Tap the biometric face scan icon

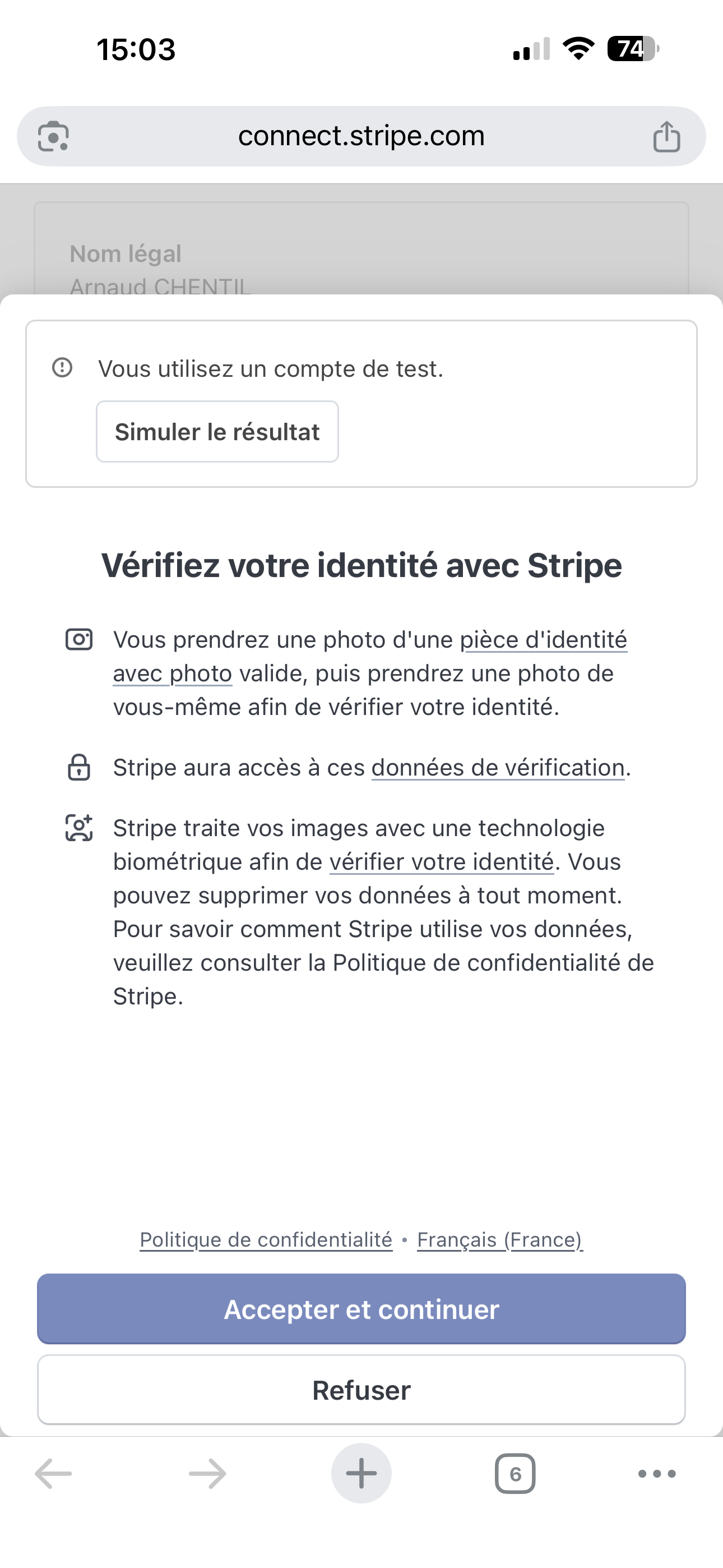coord(79,828)
